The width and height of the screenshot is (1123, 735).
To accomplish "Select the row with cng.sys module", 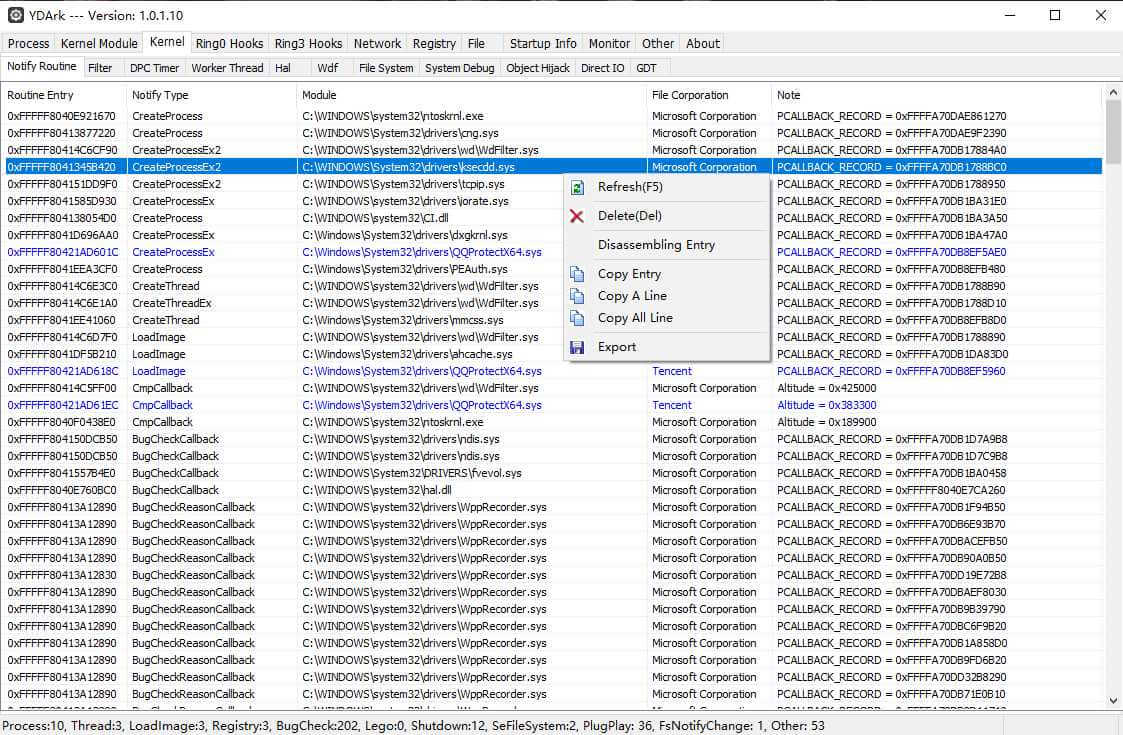I will [553, 133].
